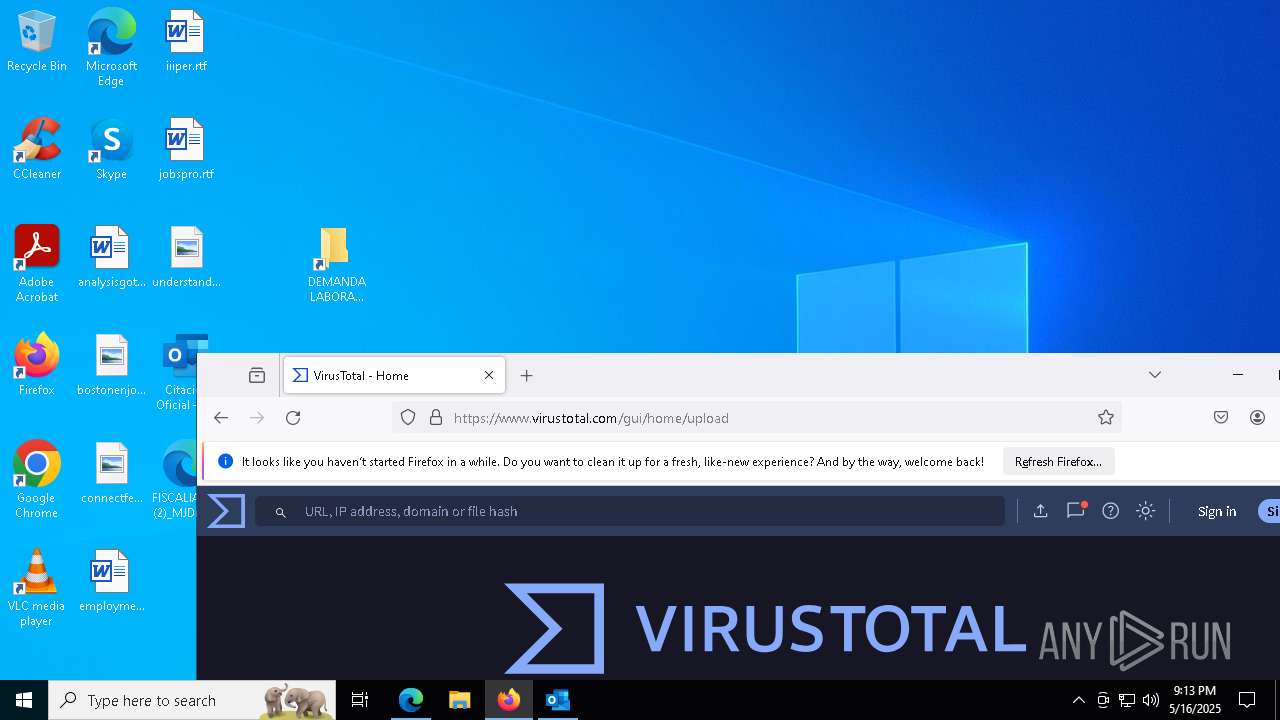Image resolution: width=1280 pixels, height=720 pixels.
Task: Select the connectfe image file on desktop
Action: (111, 473)
